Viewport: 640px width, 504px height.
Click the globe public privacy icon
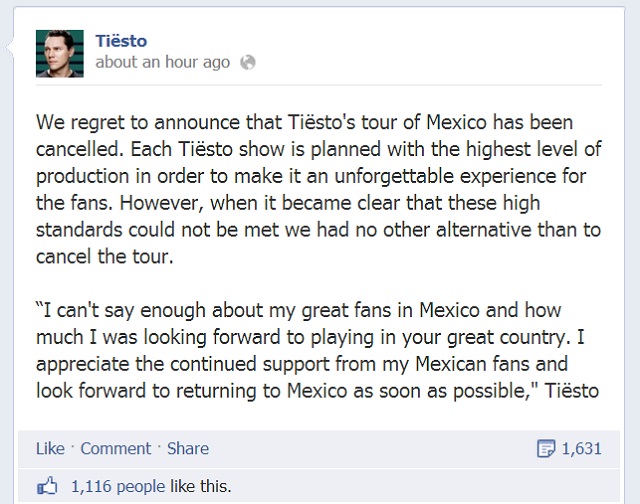249,62
